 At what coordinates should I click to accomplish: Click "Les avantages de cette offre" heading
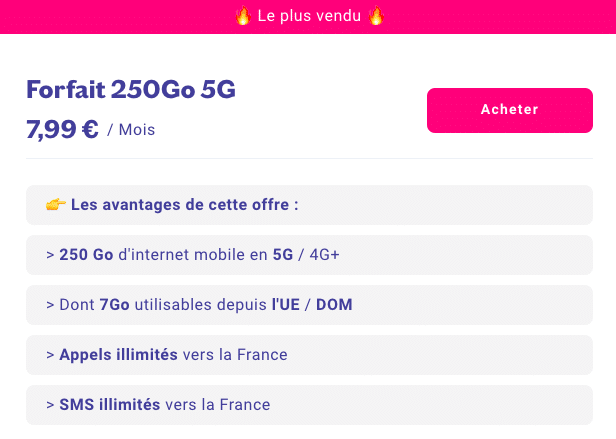point(186,205)
